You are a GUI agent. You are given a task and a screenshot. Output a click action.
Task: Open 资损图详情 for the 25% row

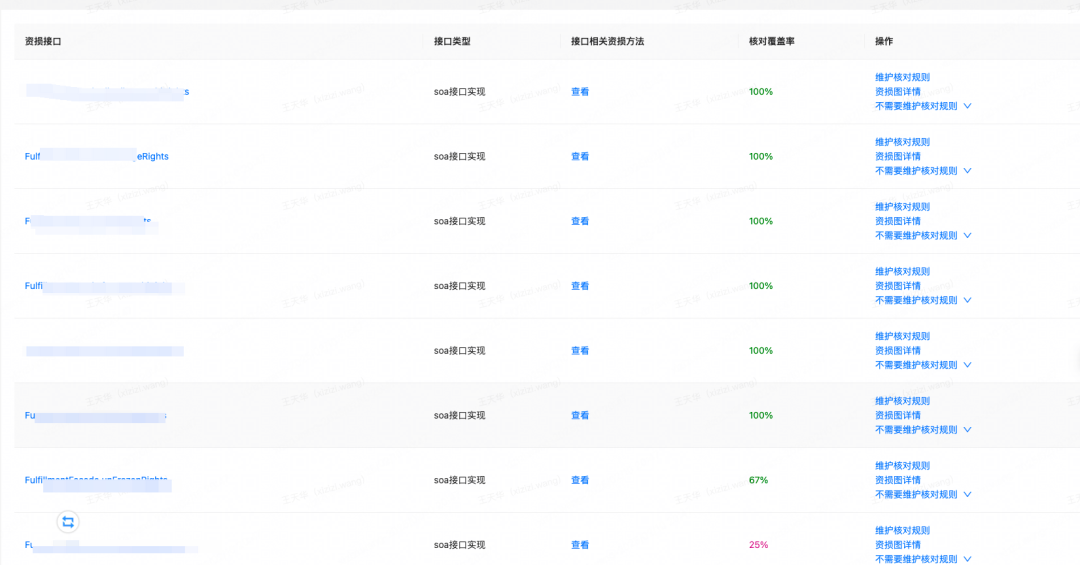coord(897,545)
